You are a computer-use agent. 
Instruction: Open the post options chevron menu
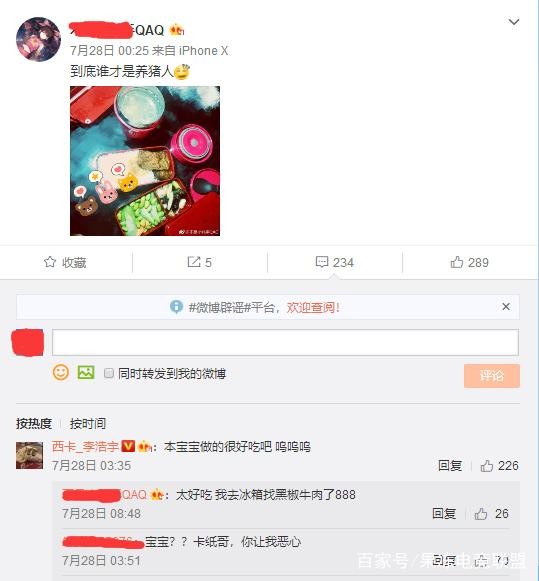pyautogui.click(x=513, y=22)
